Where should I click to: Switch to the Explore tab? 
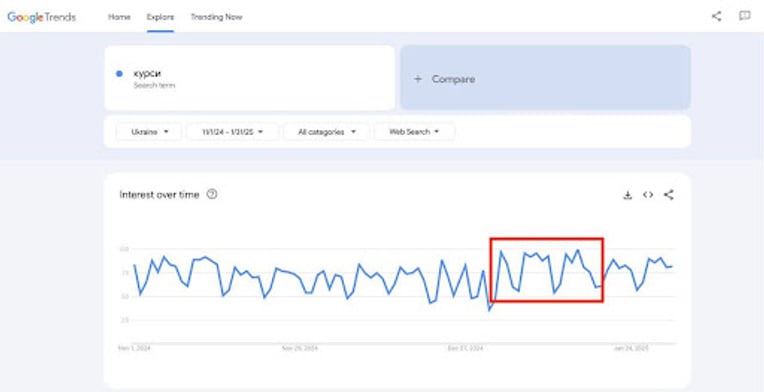160,17
